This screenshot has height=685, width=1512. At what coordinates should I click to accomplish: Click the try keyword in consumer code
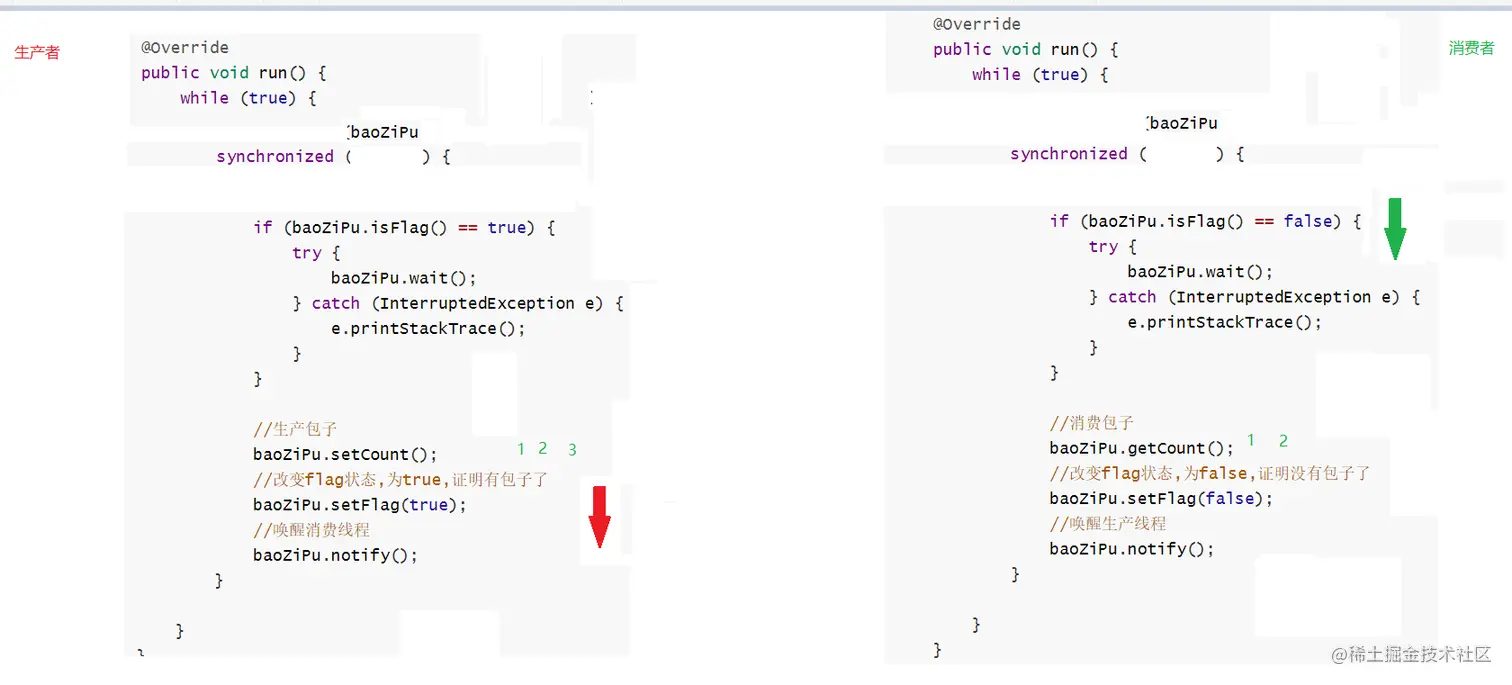(x=1103, y=247)
